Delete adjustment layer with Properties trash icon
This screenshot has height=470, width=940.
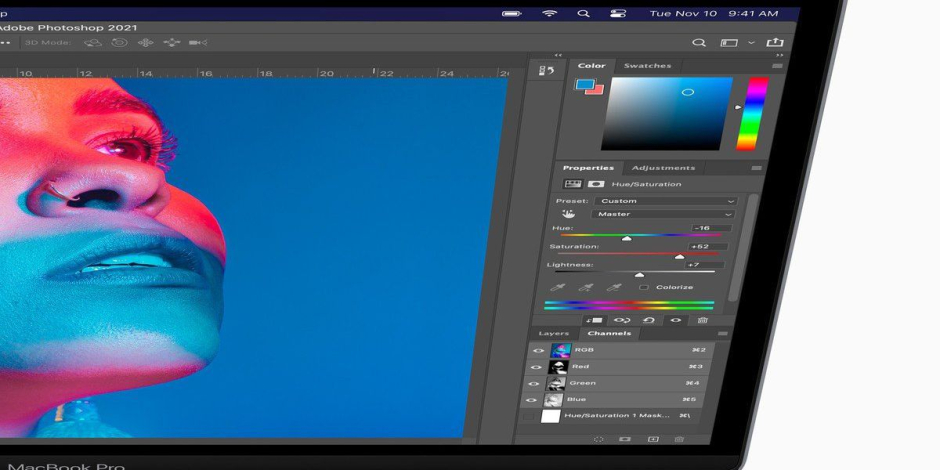tap(703, 320)
